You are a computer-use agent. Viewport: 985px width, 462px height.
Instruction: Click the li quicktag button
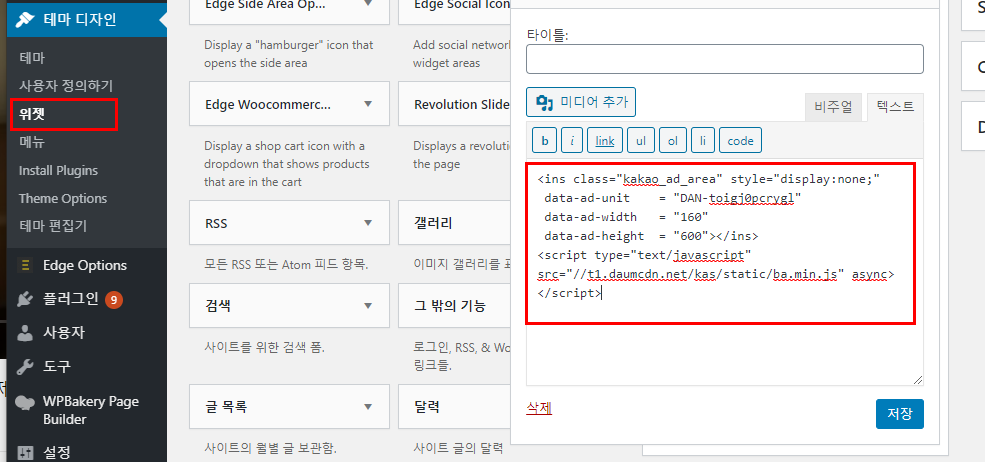(703, 141)
